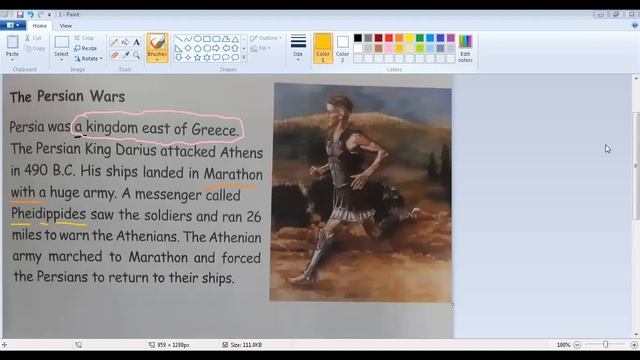Select the Color picker eyedropper tool
This screenshot has height=360, width=640.
pyautogui.click(x=125, y=55)
